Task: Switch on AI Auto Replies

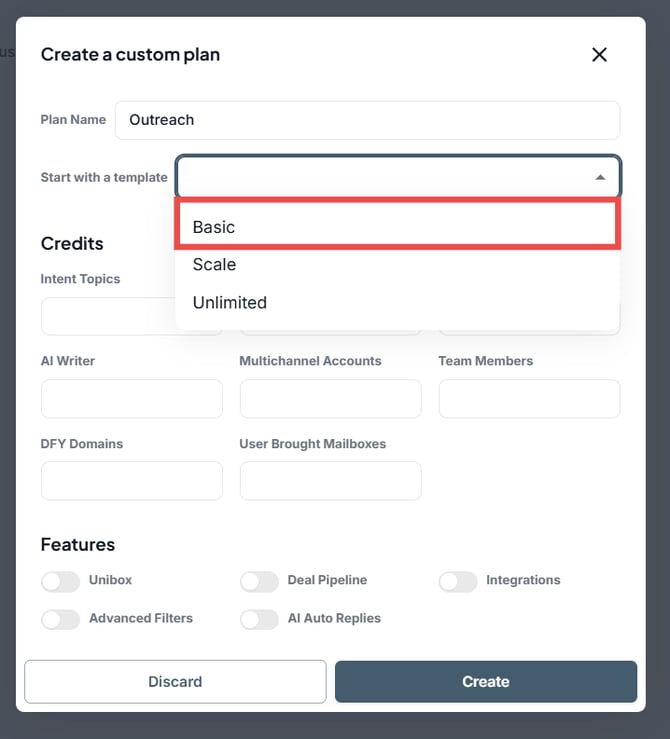Action: (259, 619)
